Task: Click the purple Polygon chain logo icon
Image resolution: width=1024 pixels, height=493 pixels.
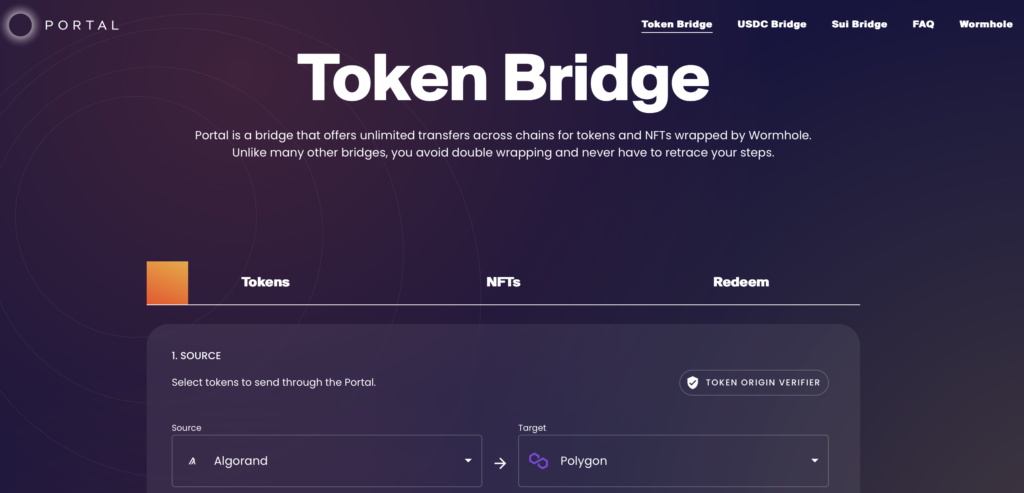Action: tap(539, 461)
